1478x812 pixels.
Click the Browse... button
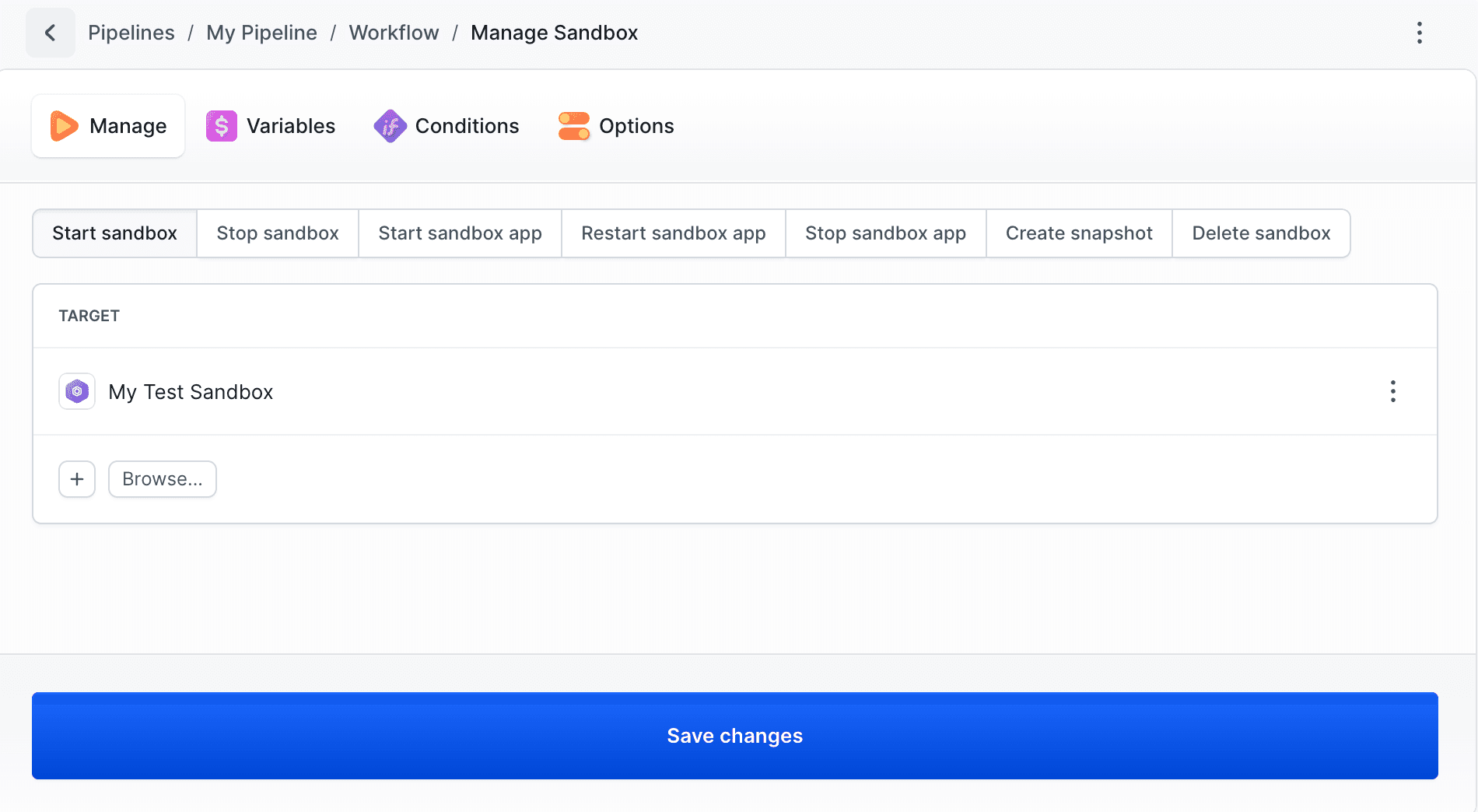click(x=162, y=479)
